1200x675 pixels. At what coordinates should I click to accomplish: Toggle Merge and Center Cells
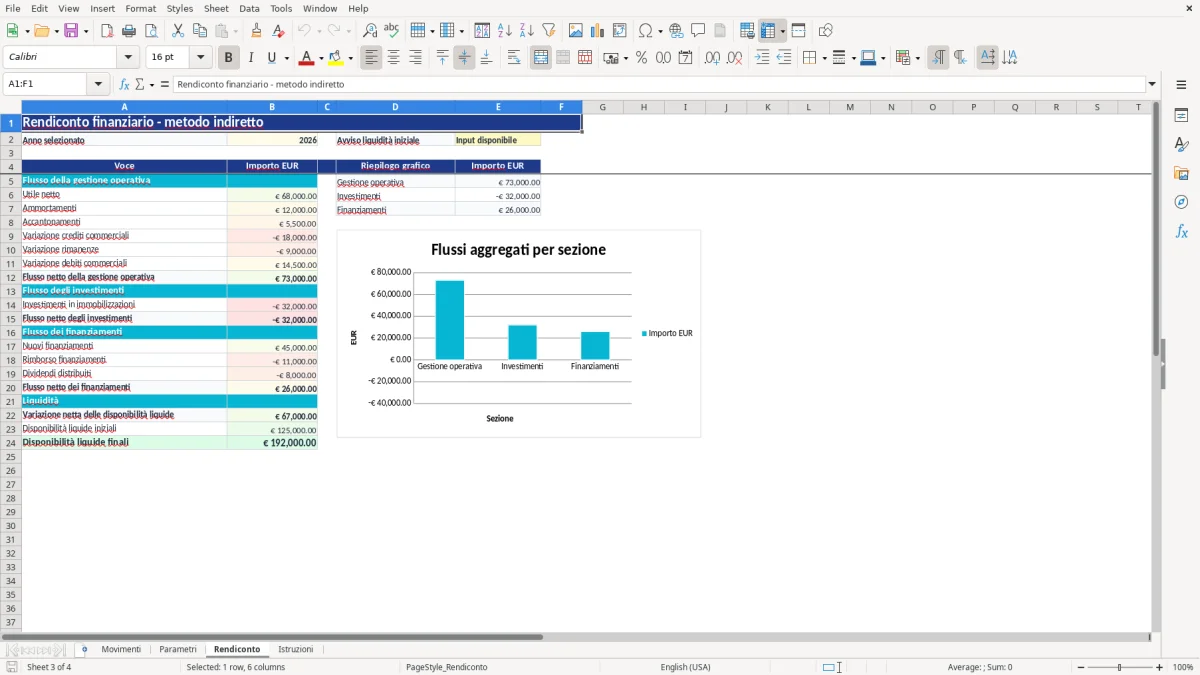541,58
